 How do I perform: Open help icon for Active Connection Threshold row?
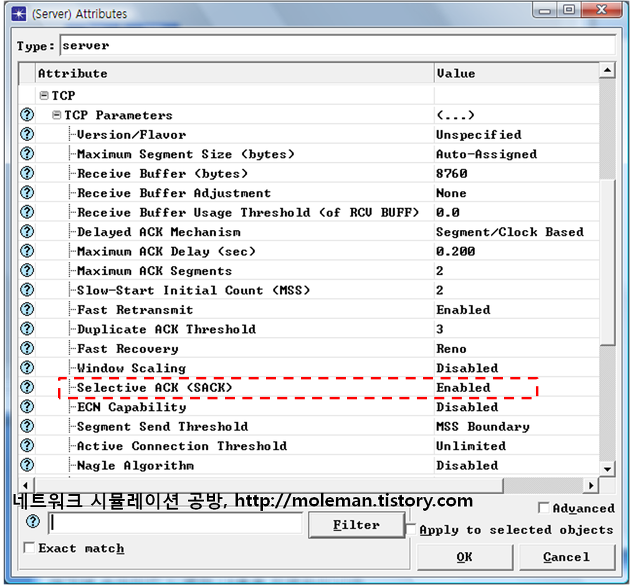(27, 446)
